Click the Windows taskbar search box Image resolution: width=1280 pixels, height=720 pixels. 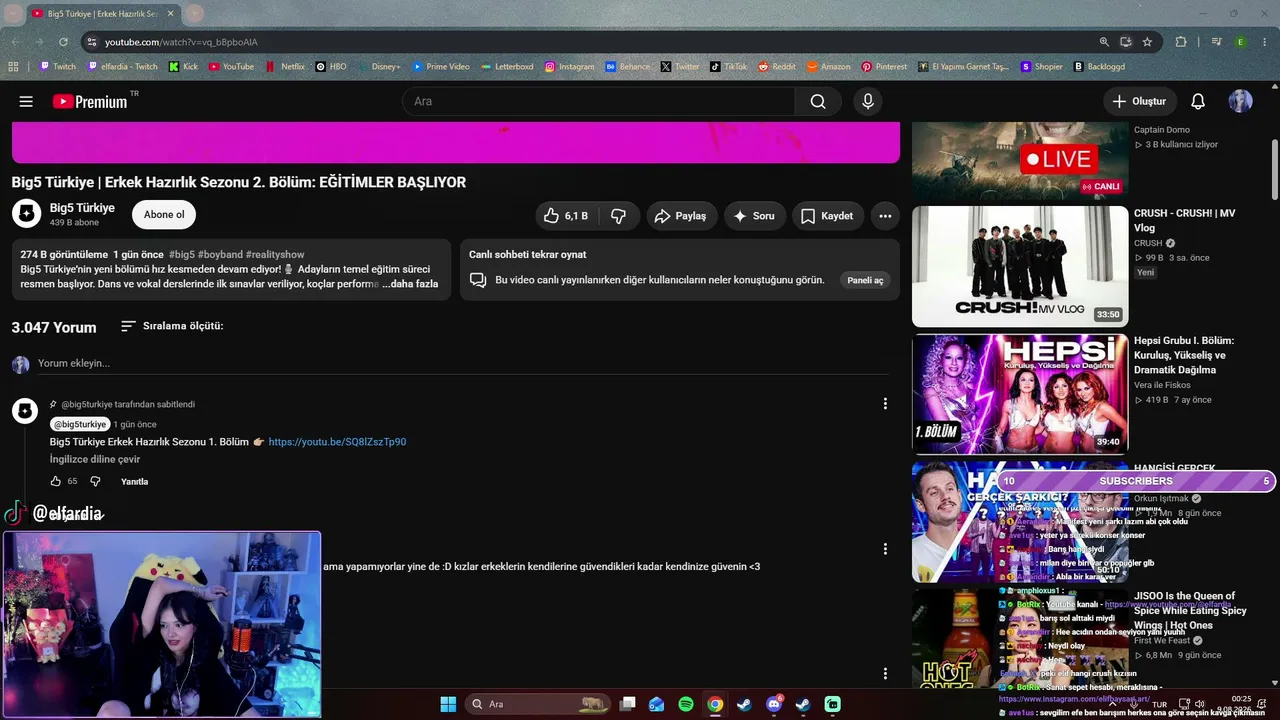click(538, 704)
